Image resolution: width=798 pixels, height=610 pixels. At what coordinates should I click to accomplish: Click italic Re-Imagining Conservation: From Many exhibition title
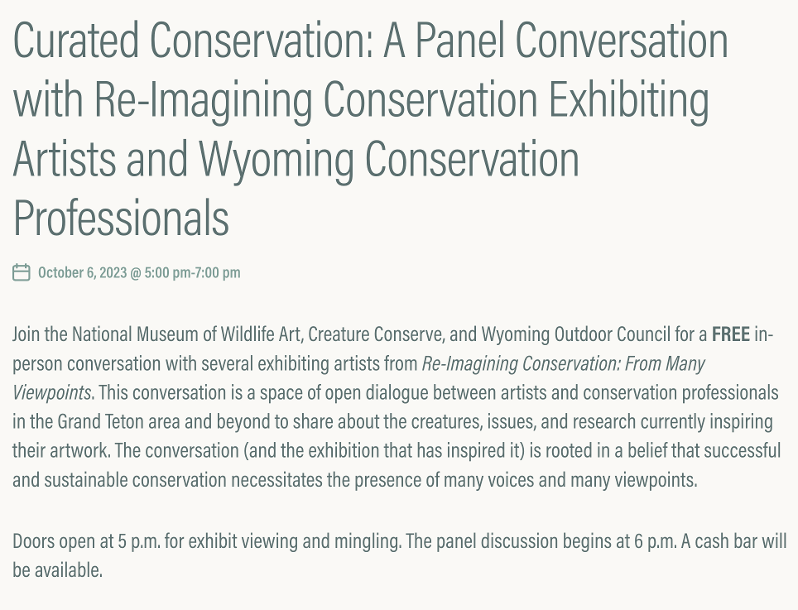(x=563, y=364)
